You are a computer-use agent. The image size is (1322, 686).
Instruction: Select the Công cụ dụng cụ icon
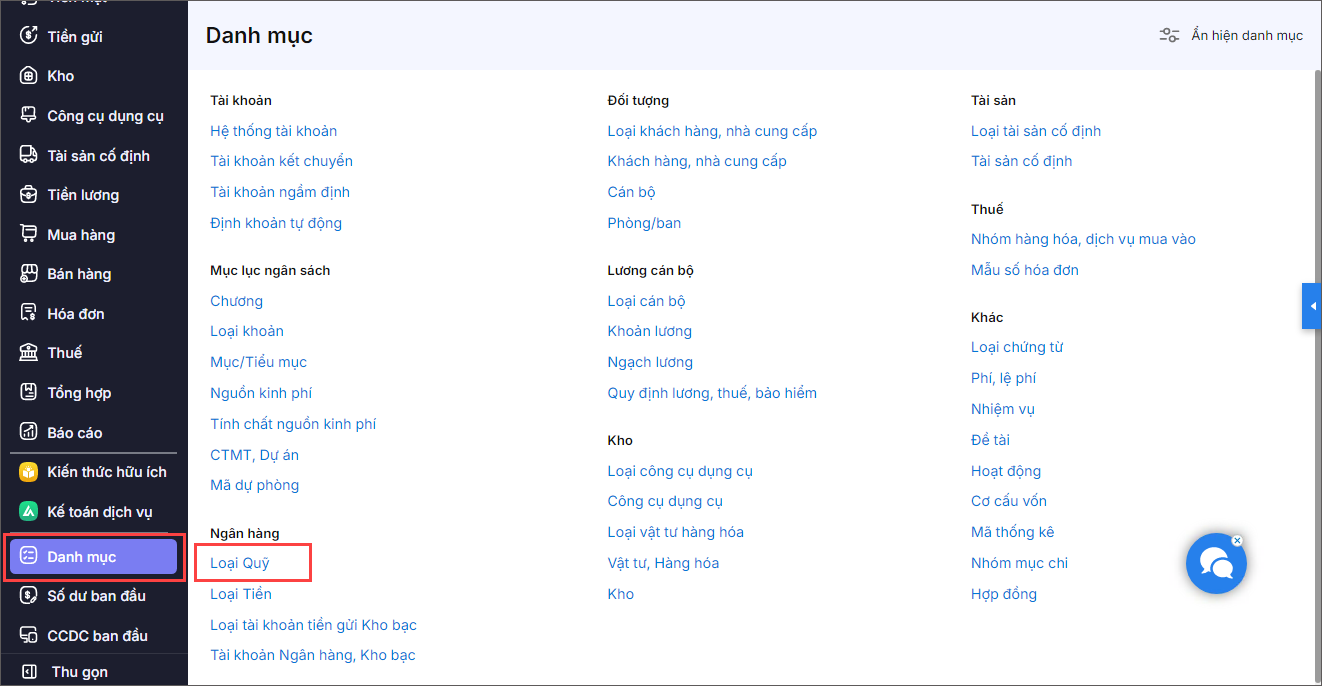29,115
